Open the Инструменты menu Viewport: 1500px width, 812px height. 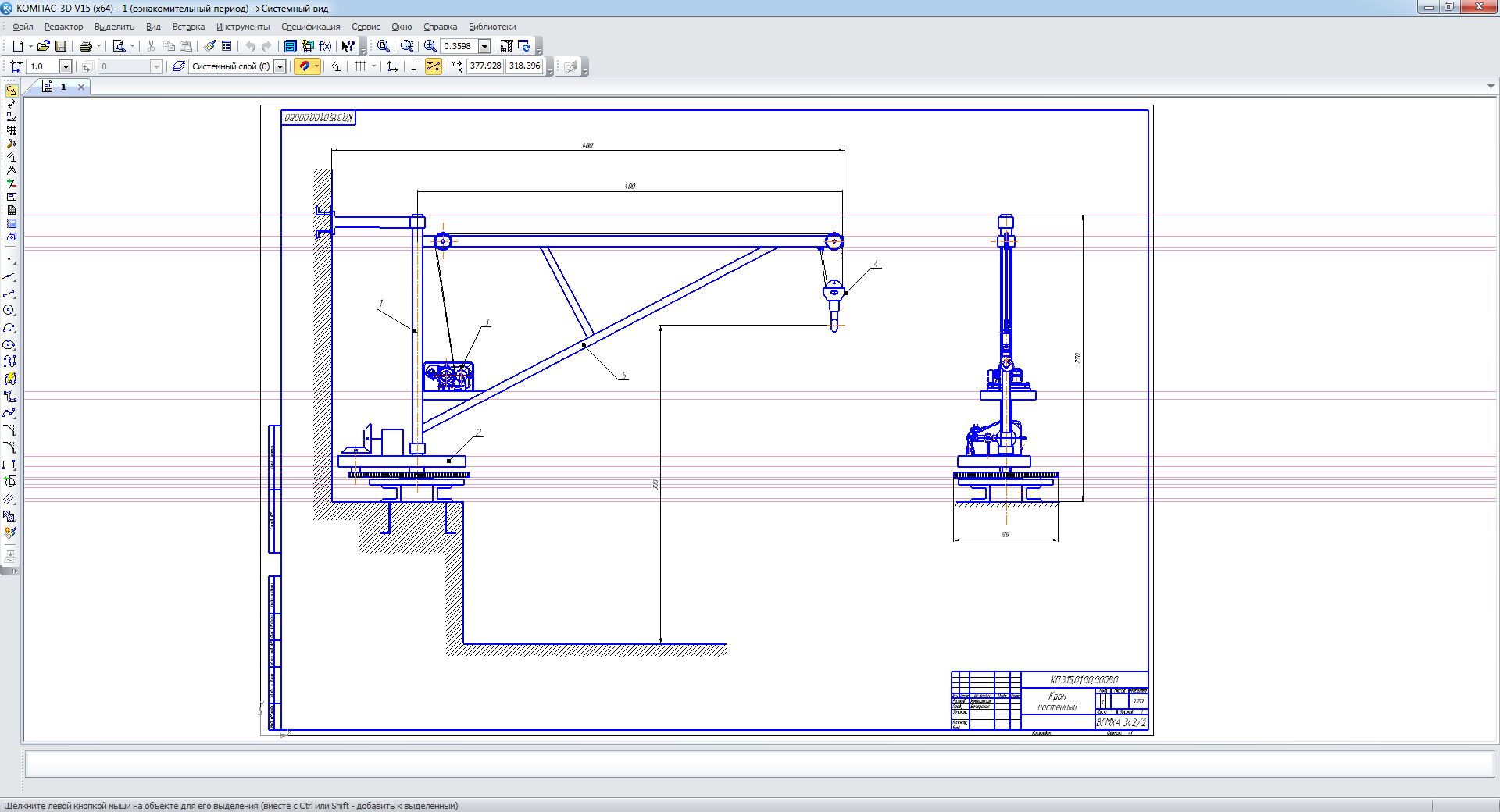pos(243,27)
